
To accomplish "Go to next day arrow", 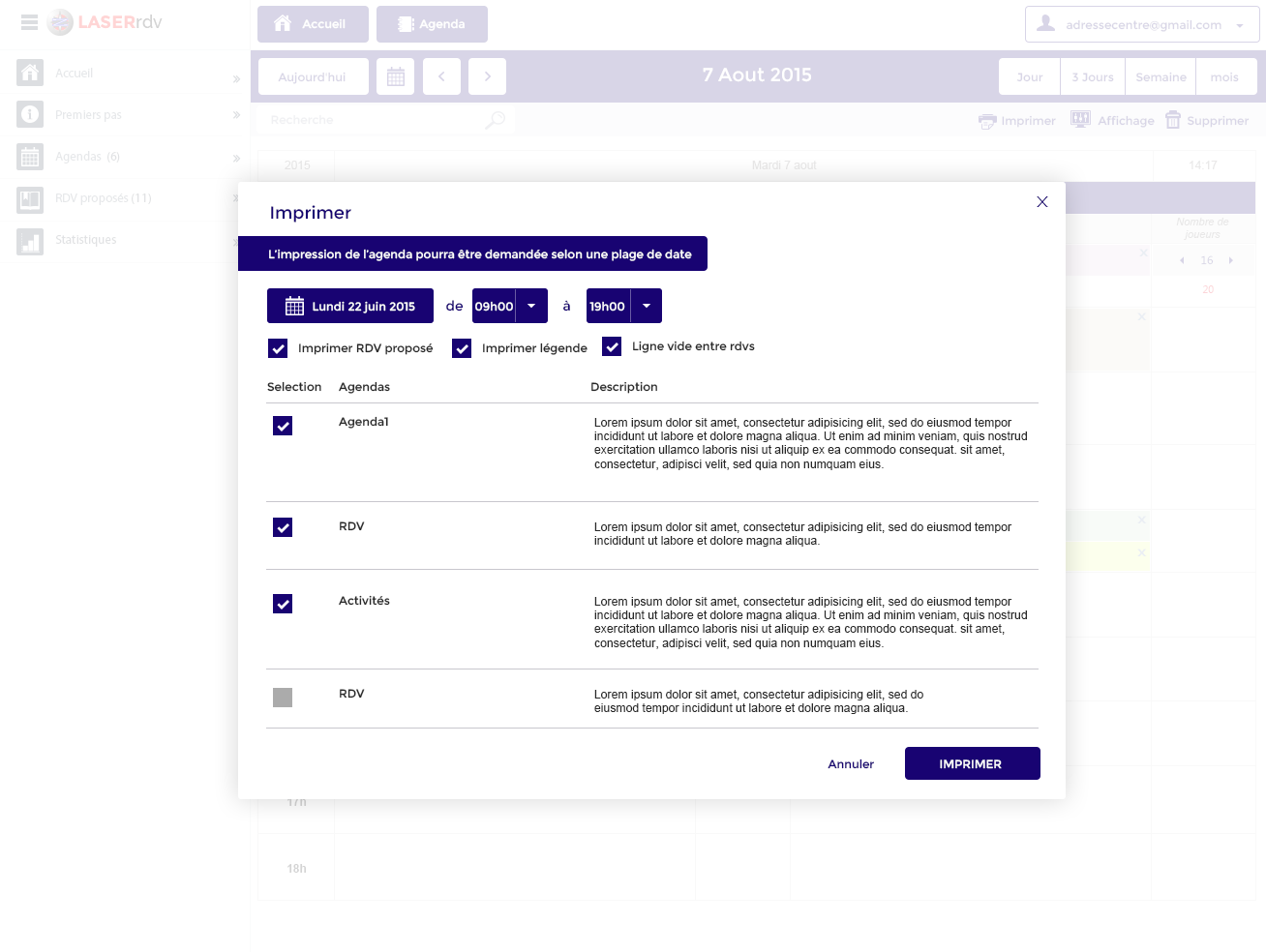I will (x=488, y=76).
